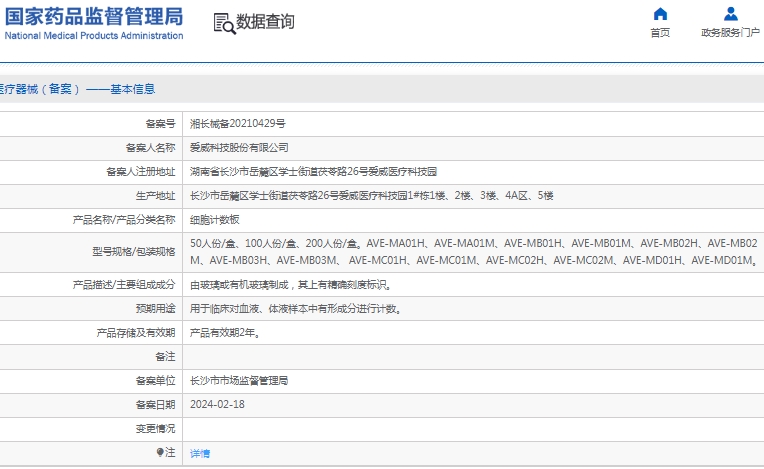Viewport: 764px width, 469px height.
Task: Click the 注 label in last row
Action: tap(170, 452)
